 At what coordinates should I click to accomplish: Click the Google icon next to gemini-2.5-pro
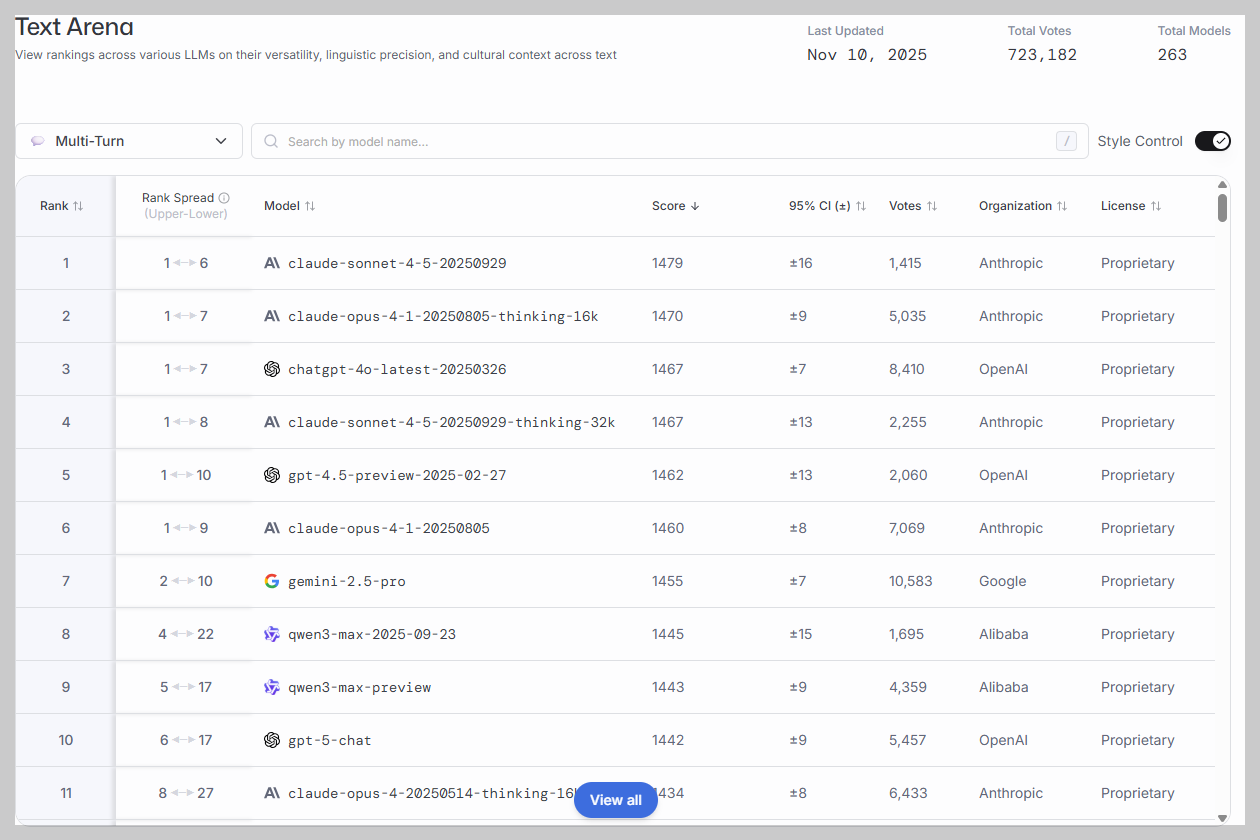[x=272, y=581]
